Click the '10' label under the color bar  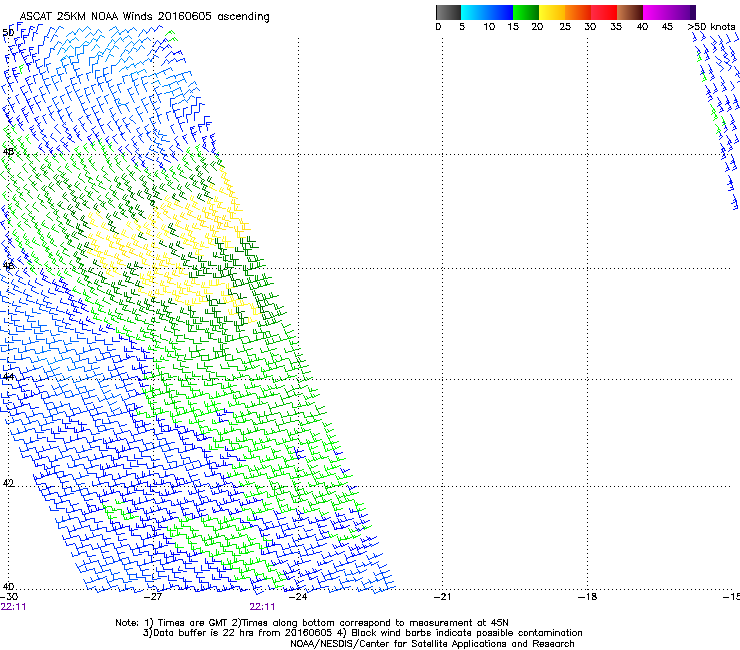coord(489,27)
